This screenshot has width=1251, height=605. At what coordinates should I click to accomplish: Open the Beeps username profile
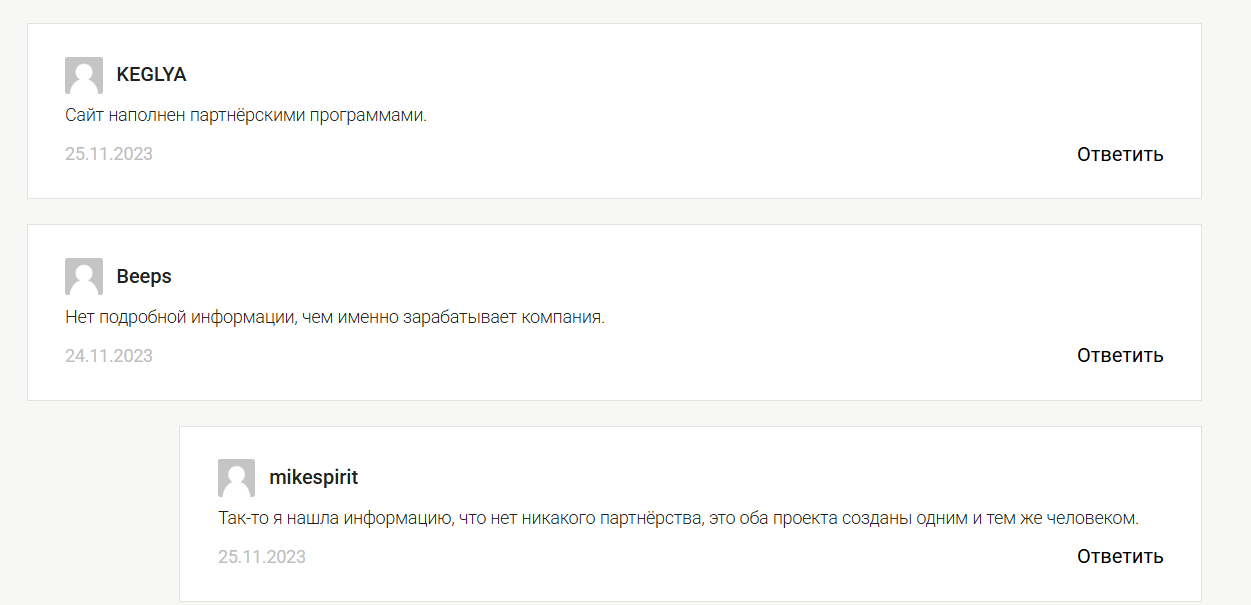[x=144, y=276]
